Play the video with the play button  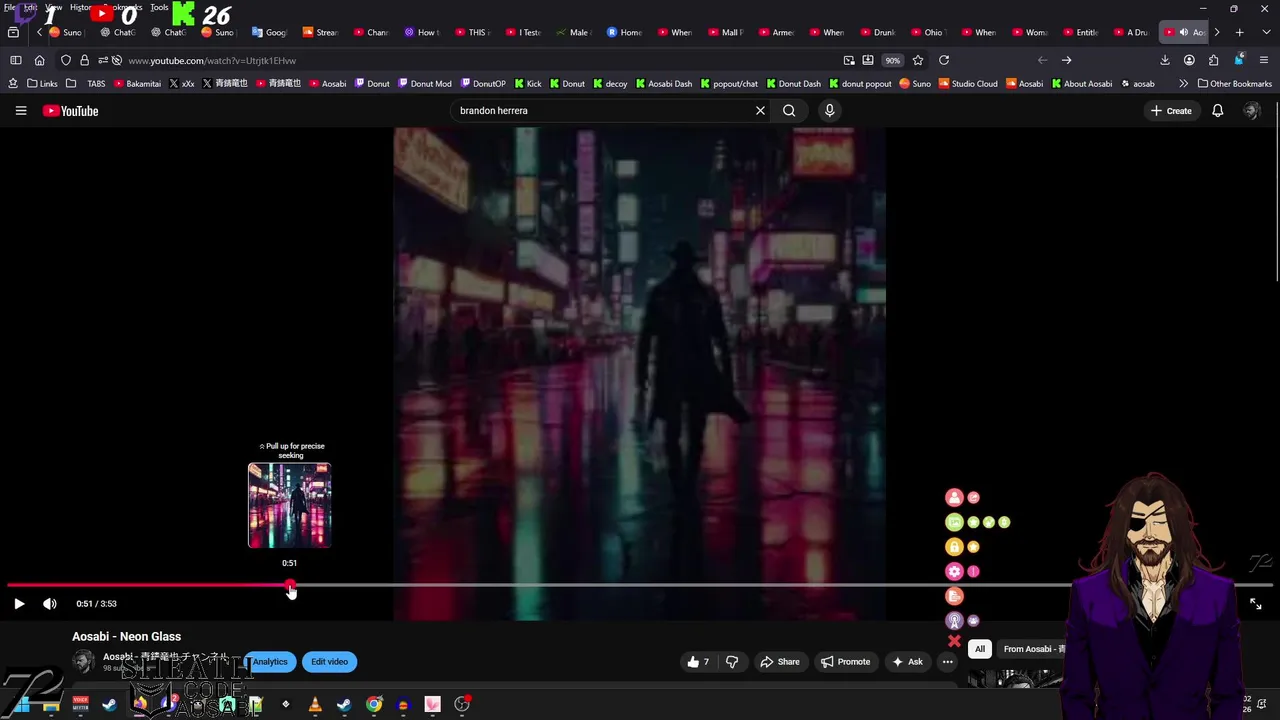(19, 604)
